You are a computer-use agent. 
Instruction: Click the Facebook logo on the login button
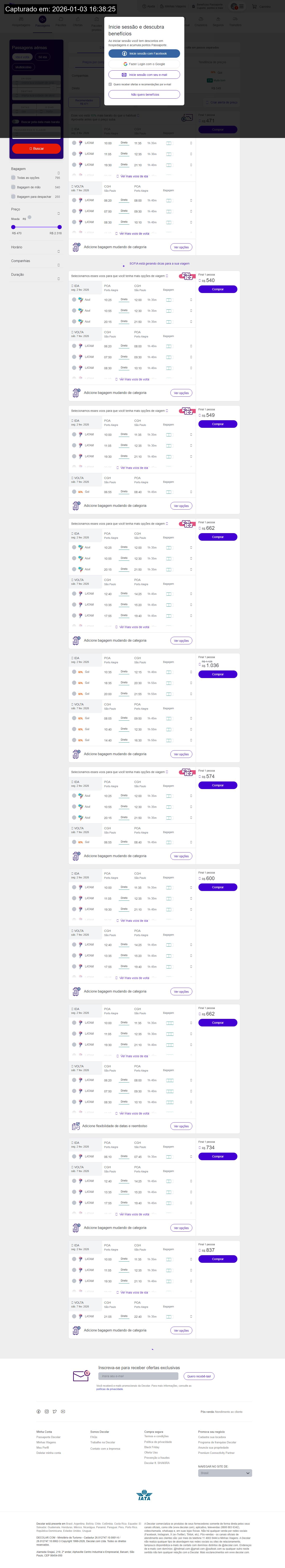coord(124,54)
